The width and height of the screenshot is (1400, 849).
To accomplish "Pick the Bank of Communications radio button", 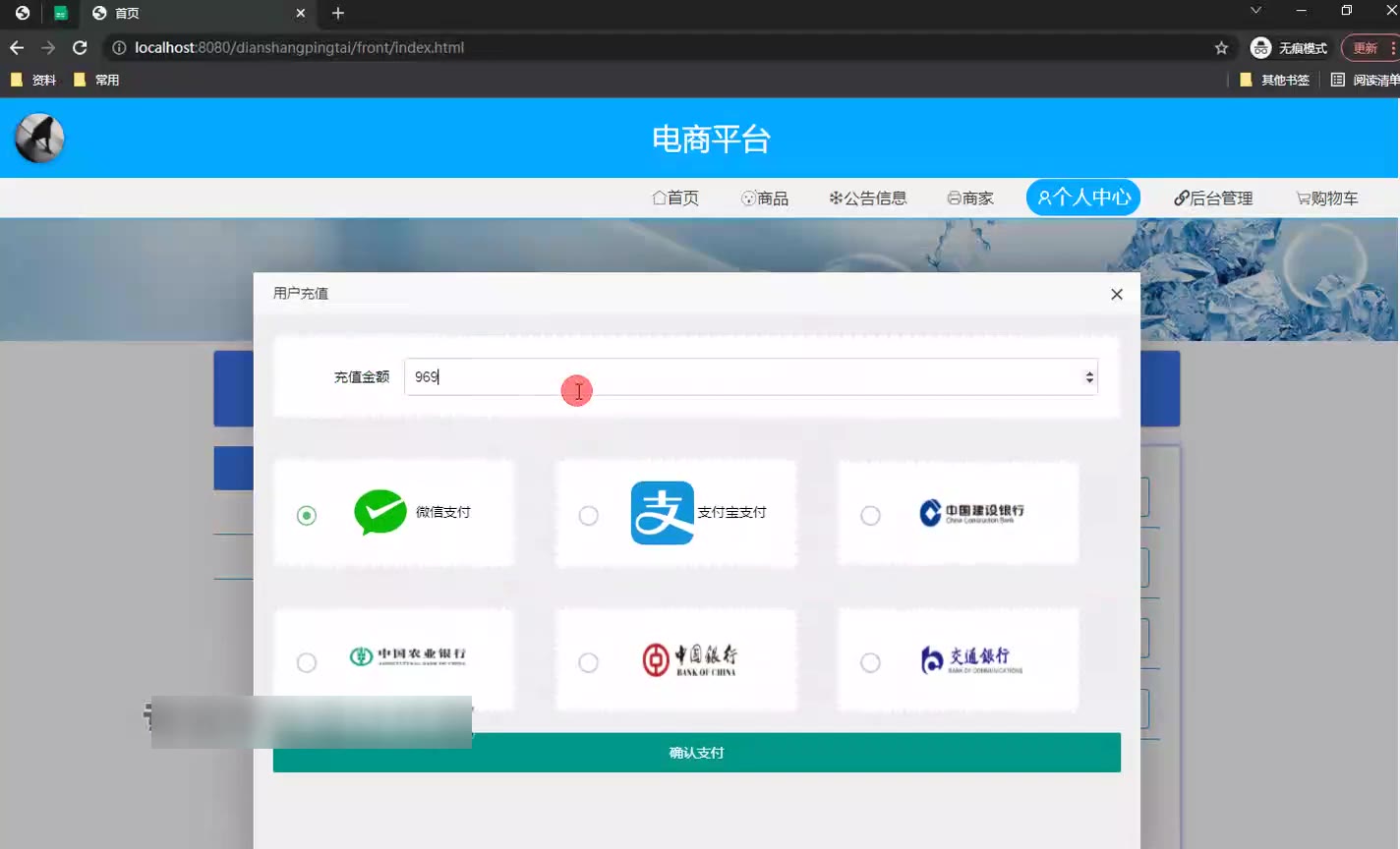I will pyautogui.click(x=870, y=662).
